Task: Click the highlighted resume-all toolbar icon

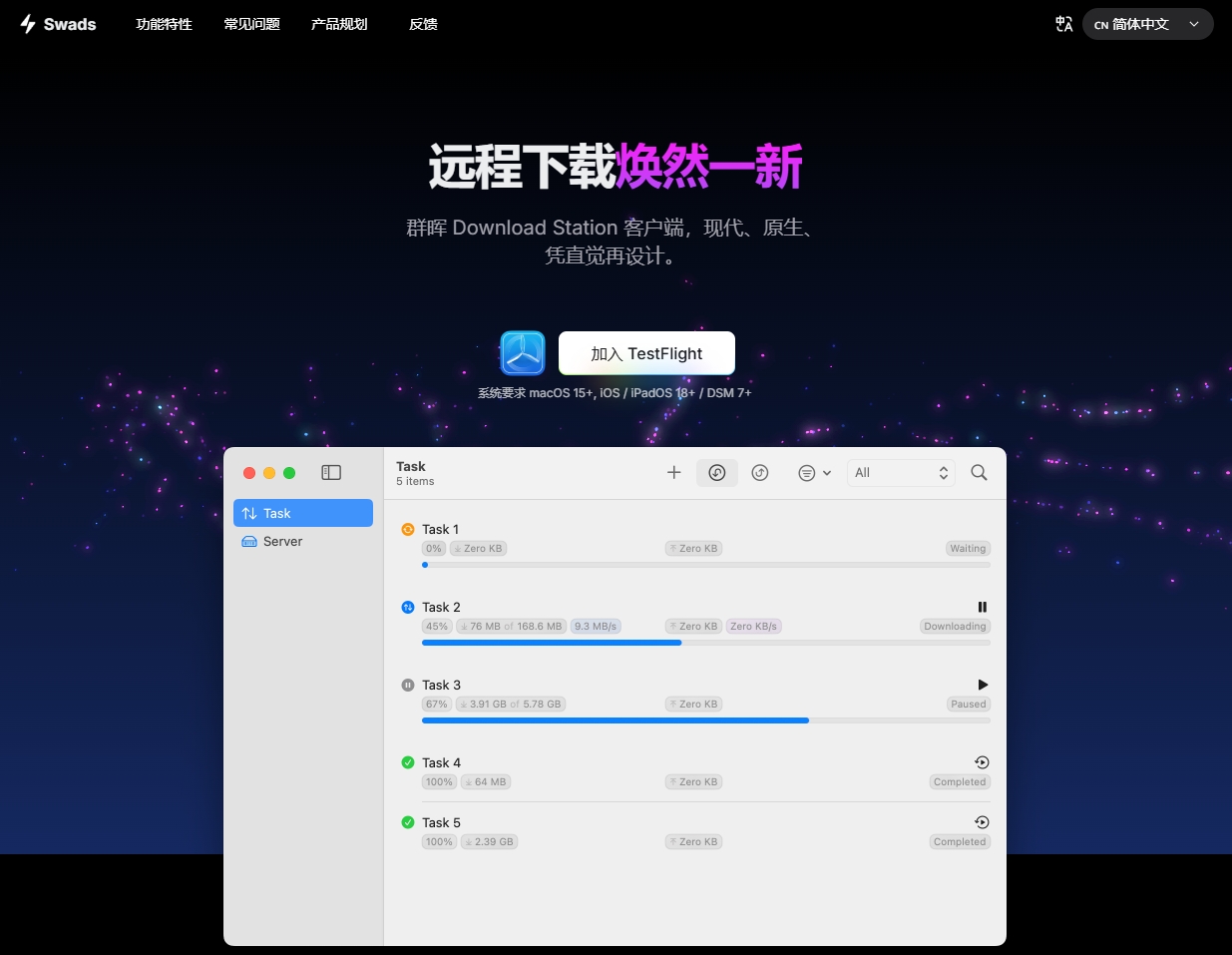Action: pos(717,473)
